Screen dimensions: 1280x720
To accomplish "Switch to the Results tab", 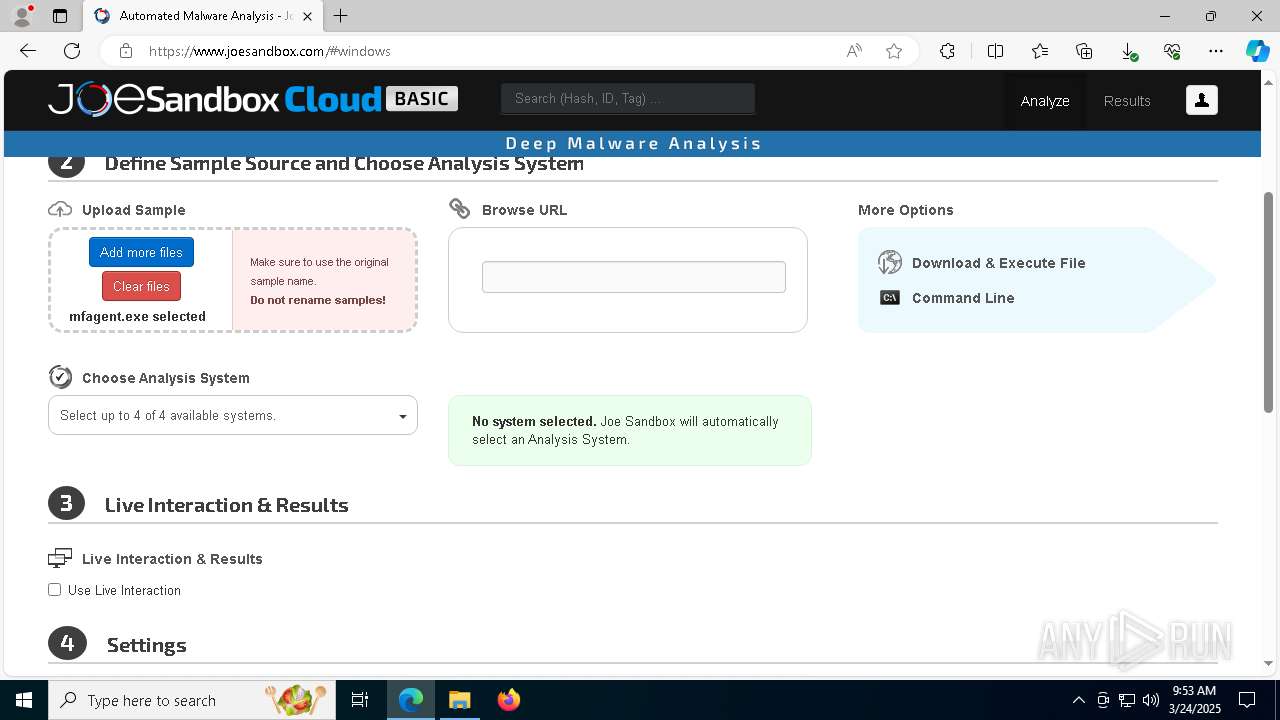I will click(x=1127, y=101).
